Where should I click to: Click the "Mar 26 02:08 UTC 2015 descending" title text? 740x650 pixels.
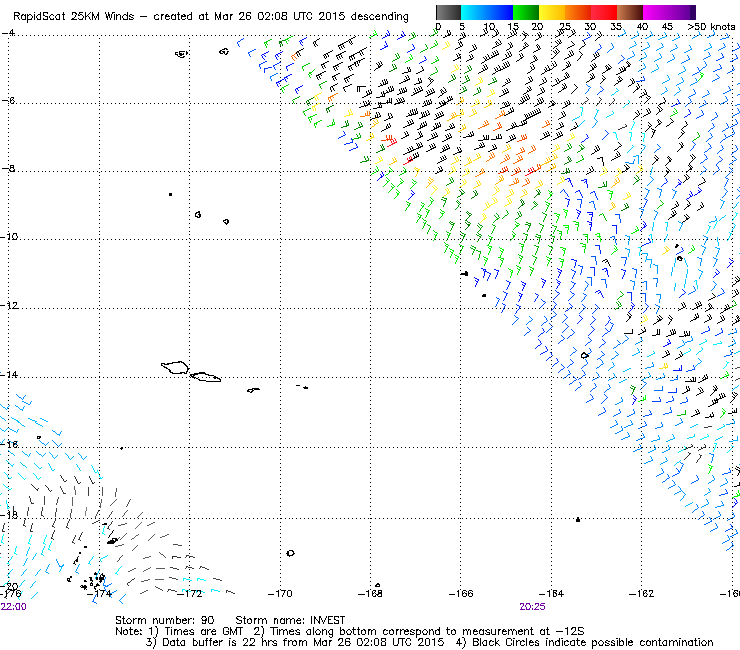click(x=311, y=17)
